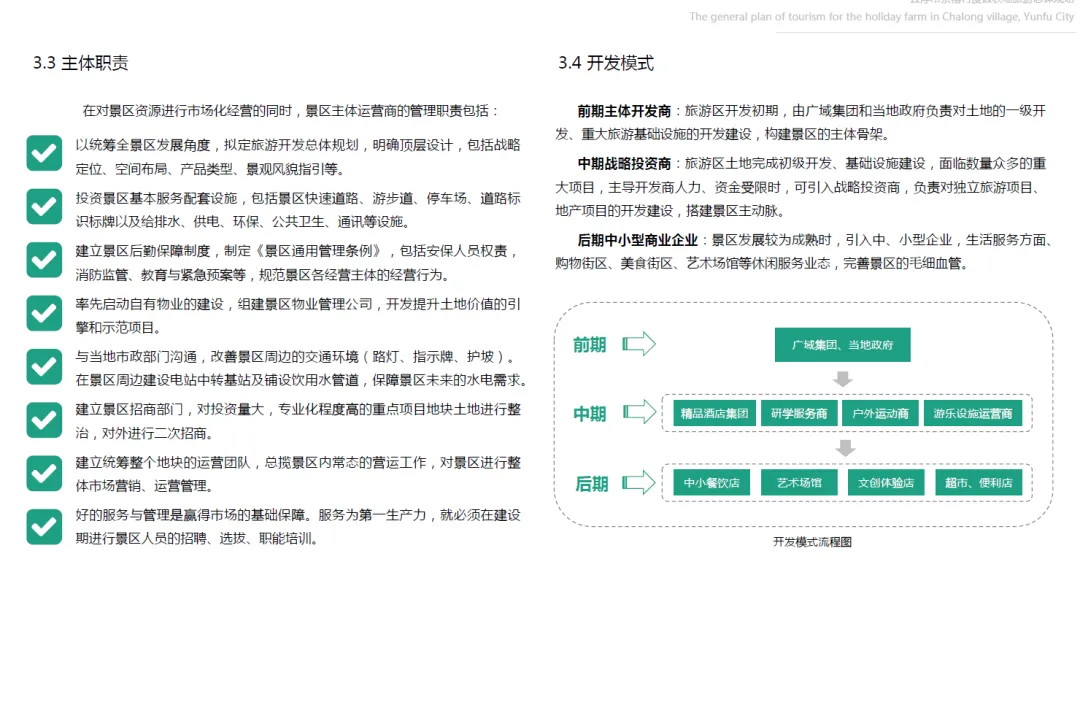Select the 户外运动商 box
Viewport: 1080px width, 710px height.
(x=880, y=413)
